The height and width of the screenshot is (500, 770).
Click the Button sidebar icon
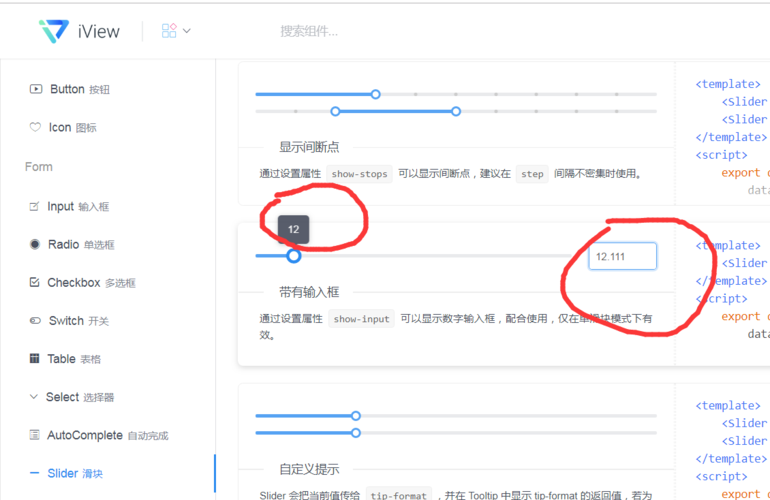coord(36,89)
